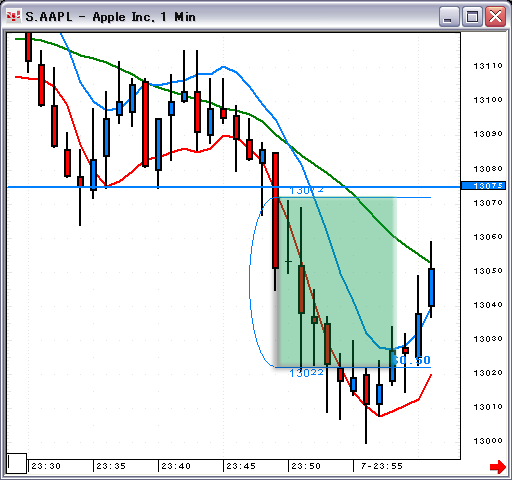Click the 13010 price axis label
This screenshot has height=480, width=512.
click(x=488, y=407)
